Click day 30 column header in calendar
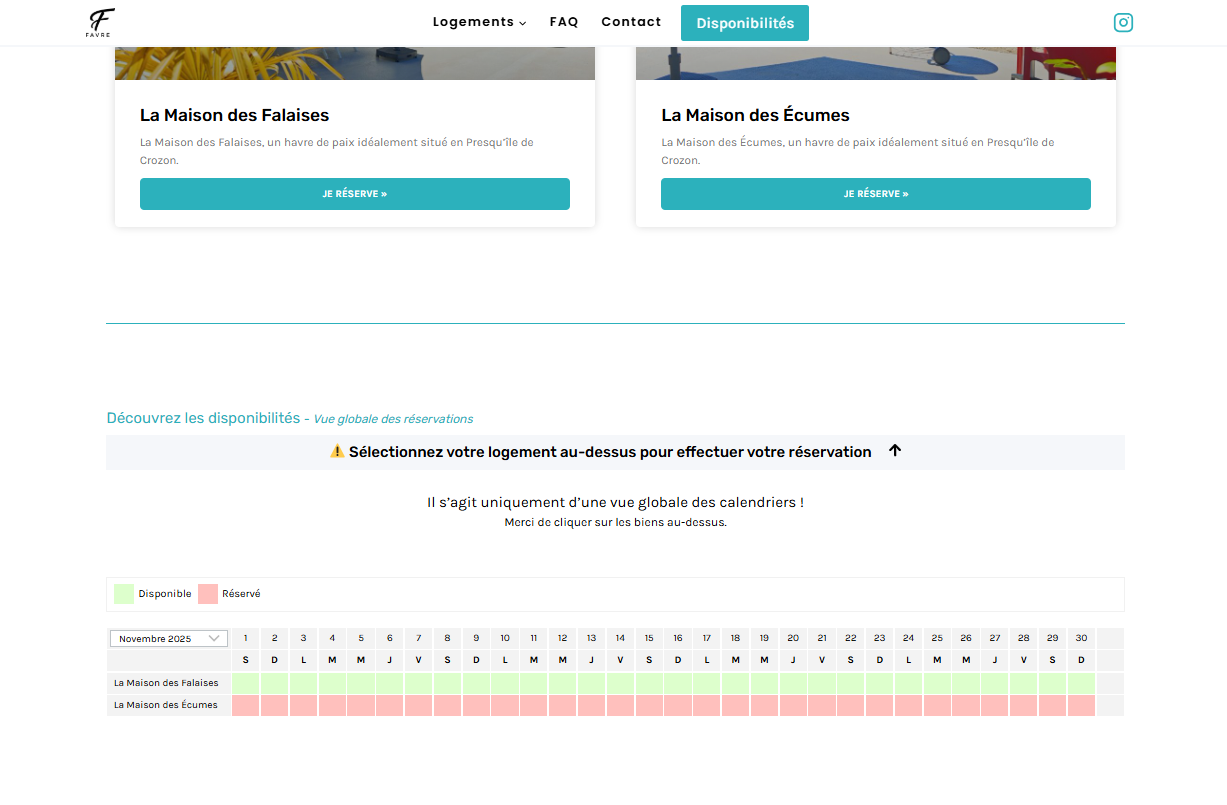This screenshot has width=1227, height=805. tap(1081, 638)
